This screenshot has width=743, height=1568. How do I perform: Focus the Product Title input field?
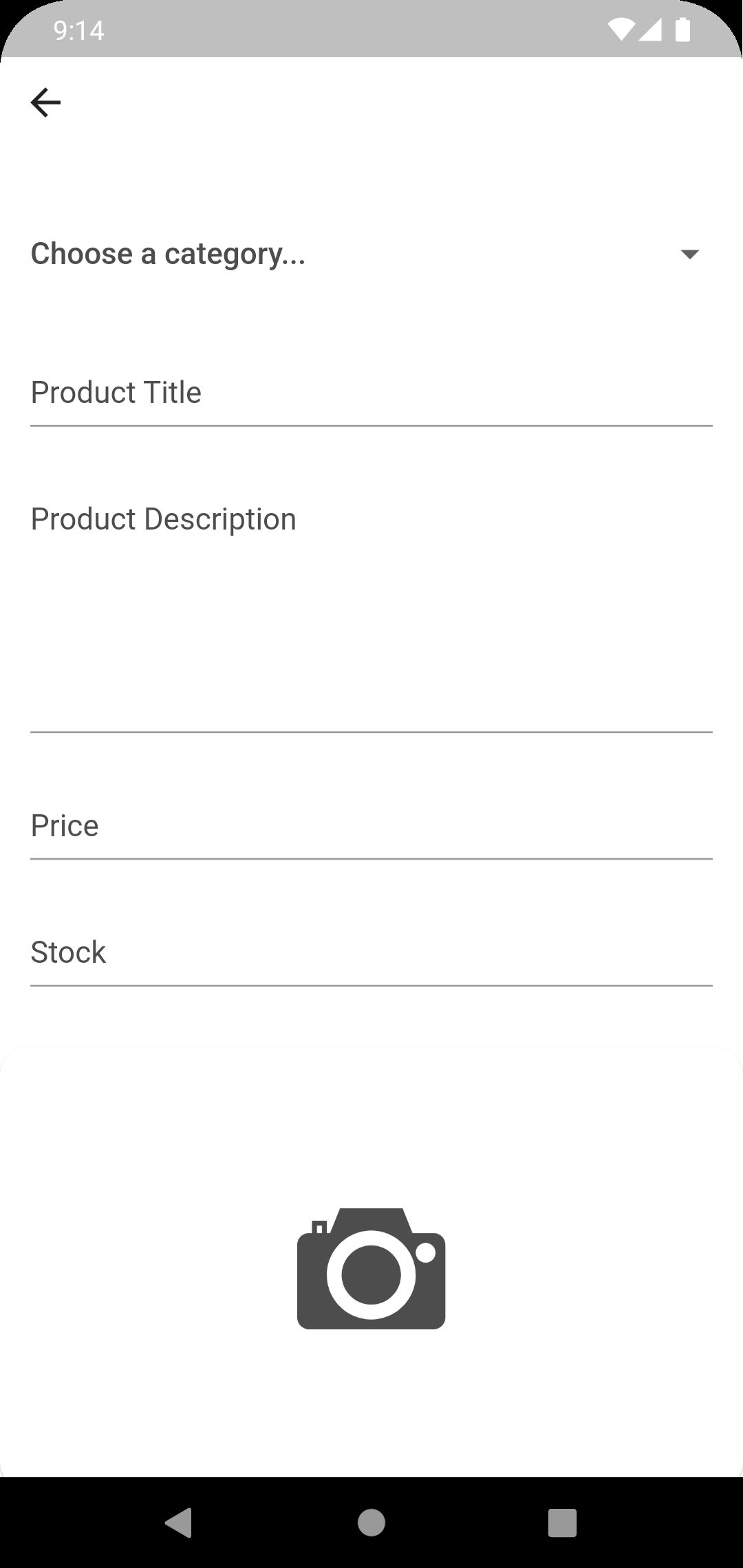pos(371,393)
